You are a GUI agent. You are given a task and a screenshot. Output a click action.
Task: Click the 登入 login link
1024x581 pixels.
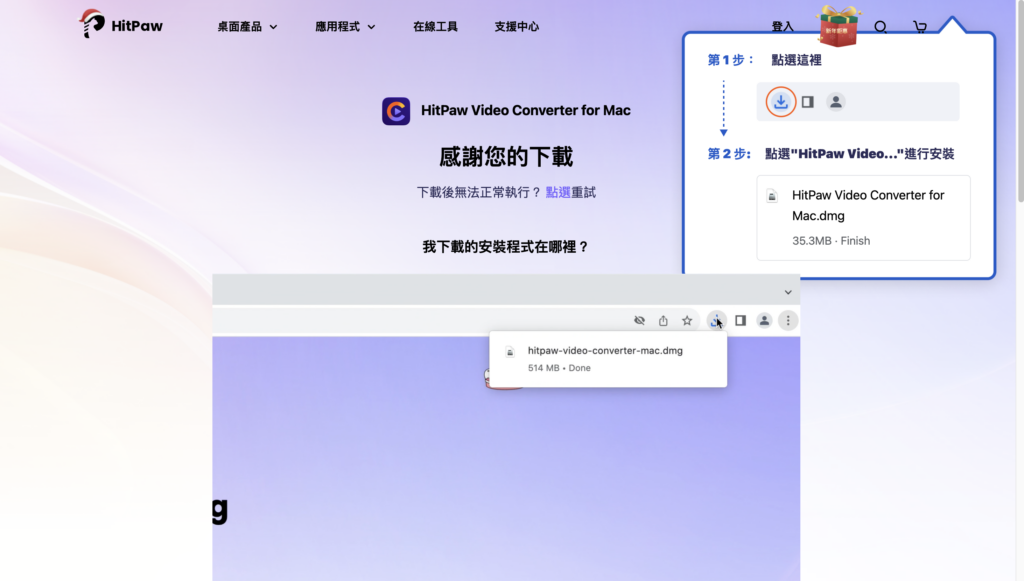pos(782,27)
